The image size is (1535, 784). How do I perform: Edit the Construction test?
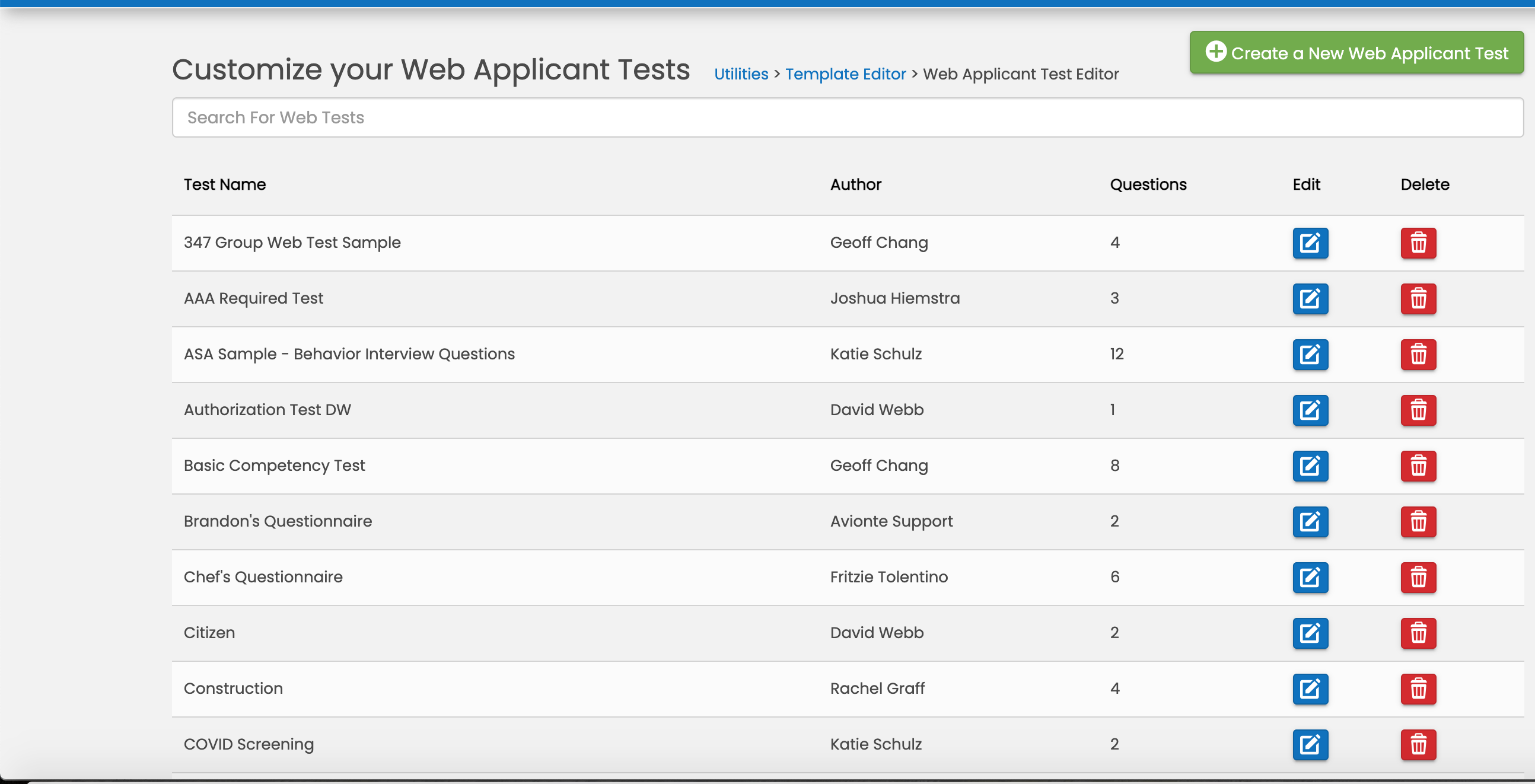pyautogui.click(x=1310, y=689)
